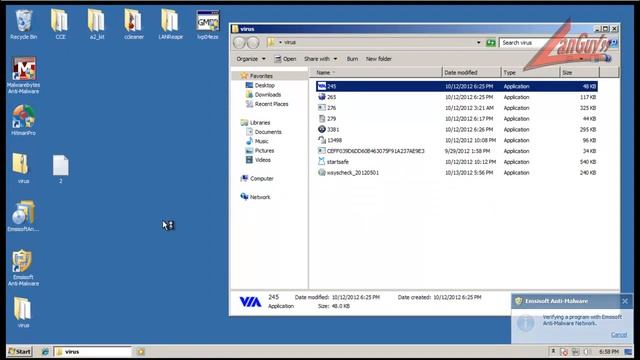
Task: Open the ccleaner desktop folder
Action: [133, 24]
